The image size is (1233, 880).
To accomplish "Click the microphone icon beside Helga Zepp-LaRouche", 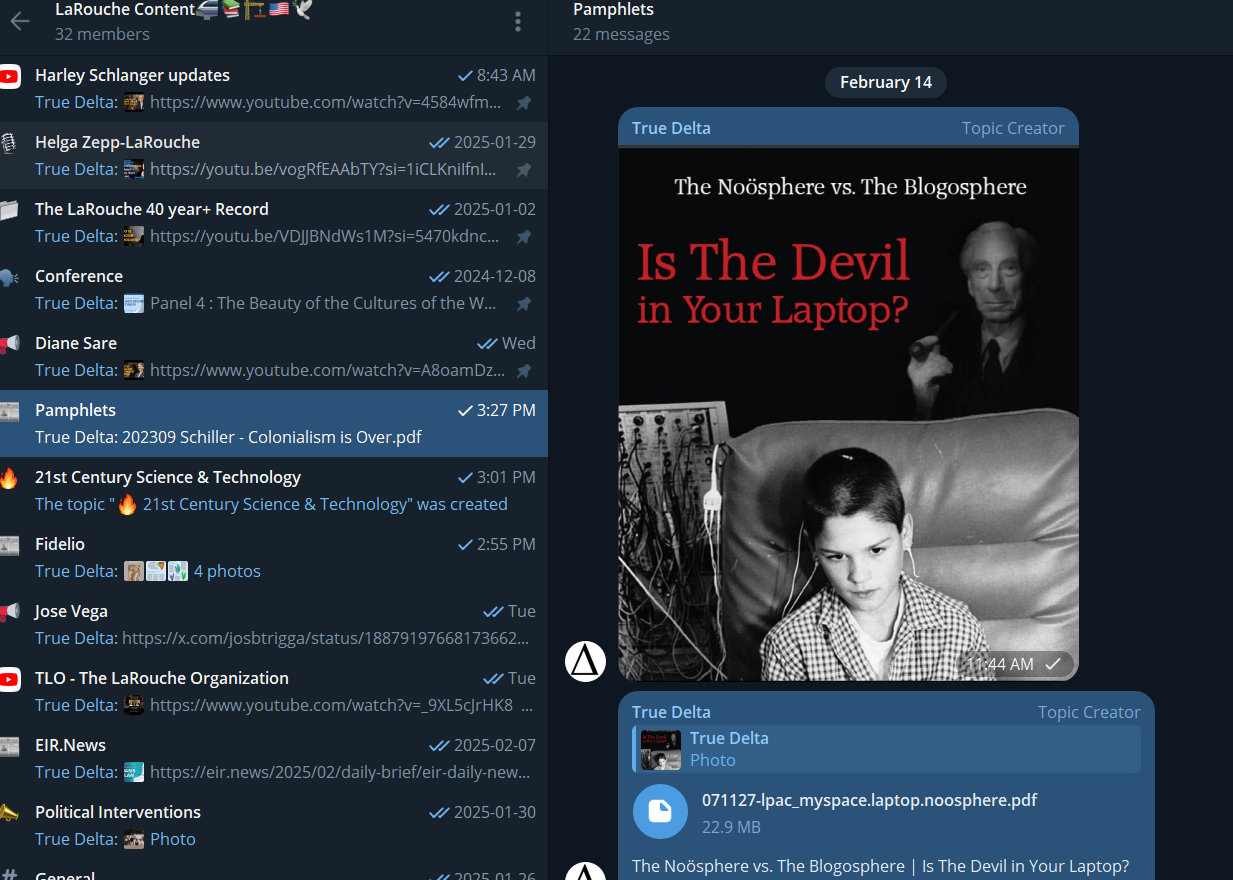I will [9, 143].
